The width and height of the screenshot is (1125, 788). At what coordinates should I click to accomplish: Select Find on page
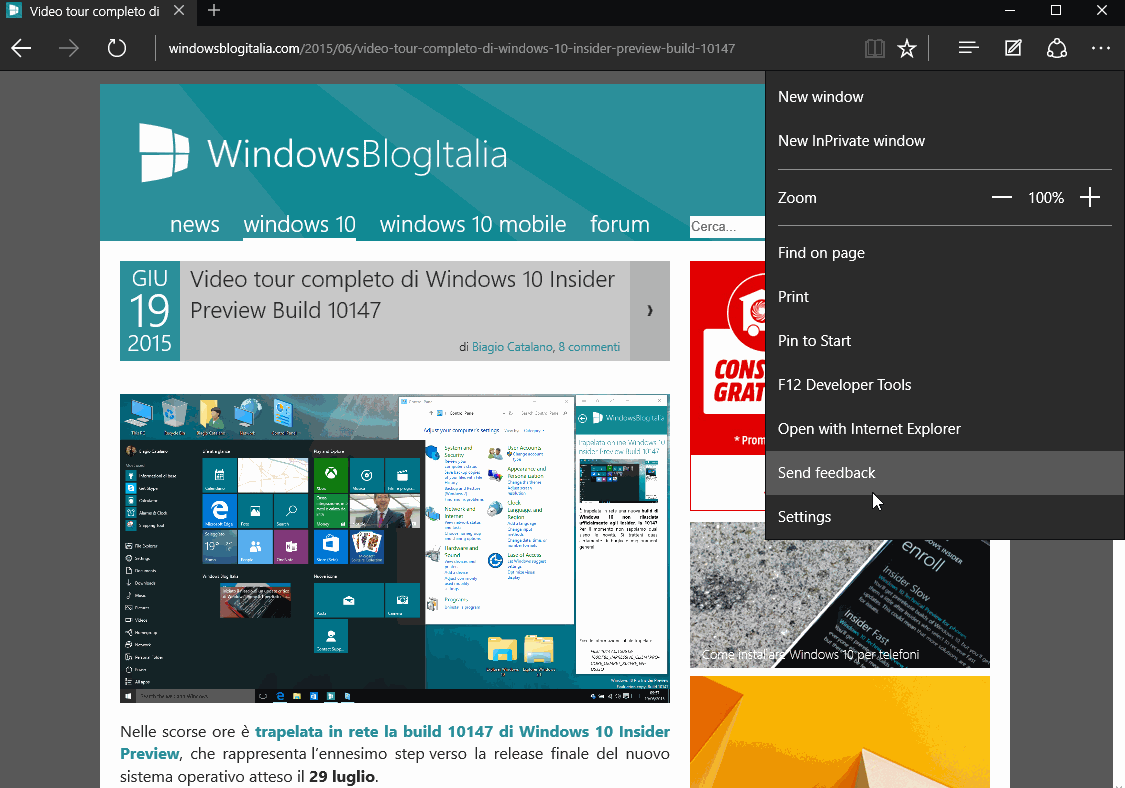944,253
